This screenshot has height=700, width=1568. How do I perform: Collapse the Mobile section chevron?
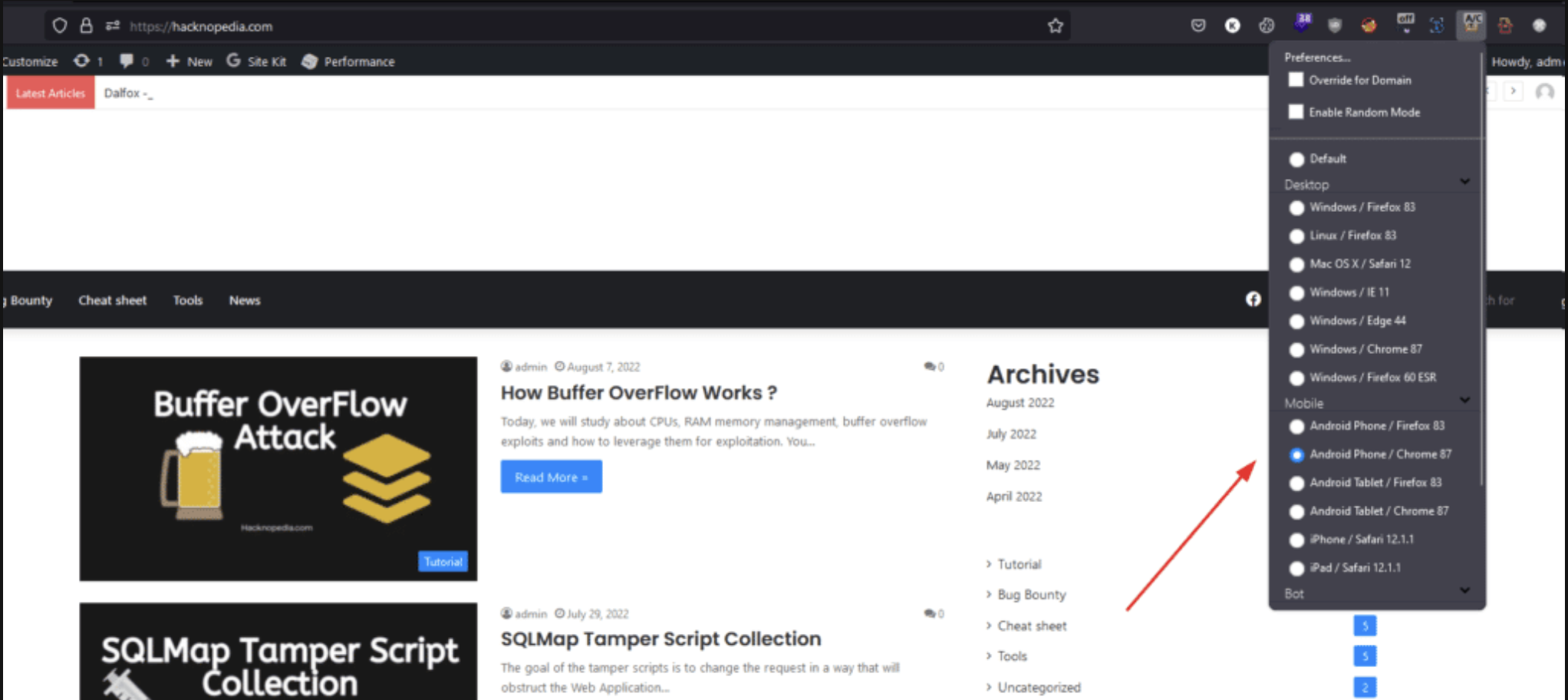(1464, 400)
